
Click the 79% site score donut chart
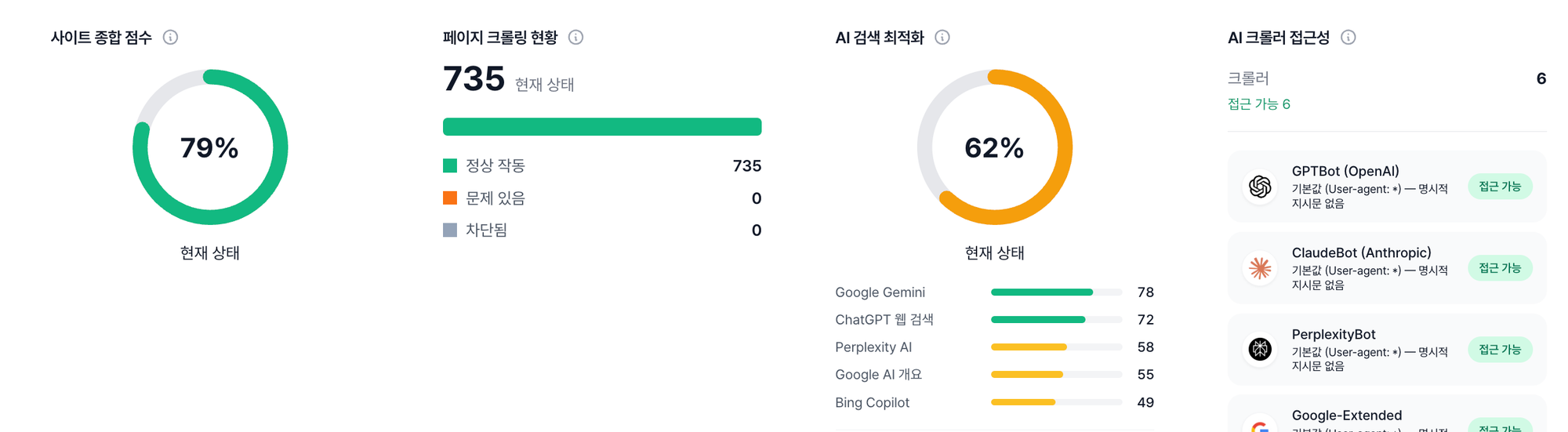[x=210, y=147]
